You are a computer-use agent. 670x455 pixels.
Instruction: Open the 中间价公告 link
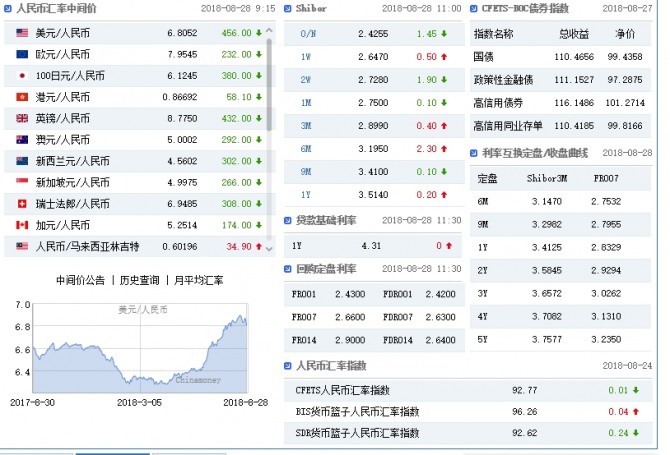click(81, 280)
